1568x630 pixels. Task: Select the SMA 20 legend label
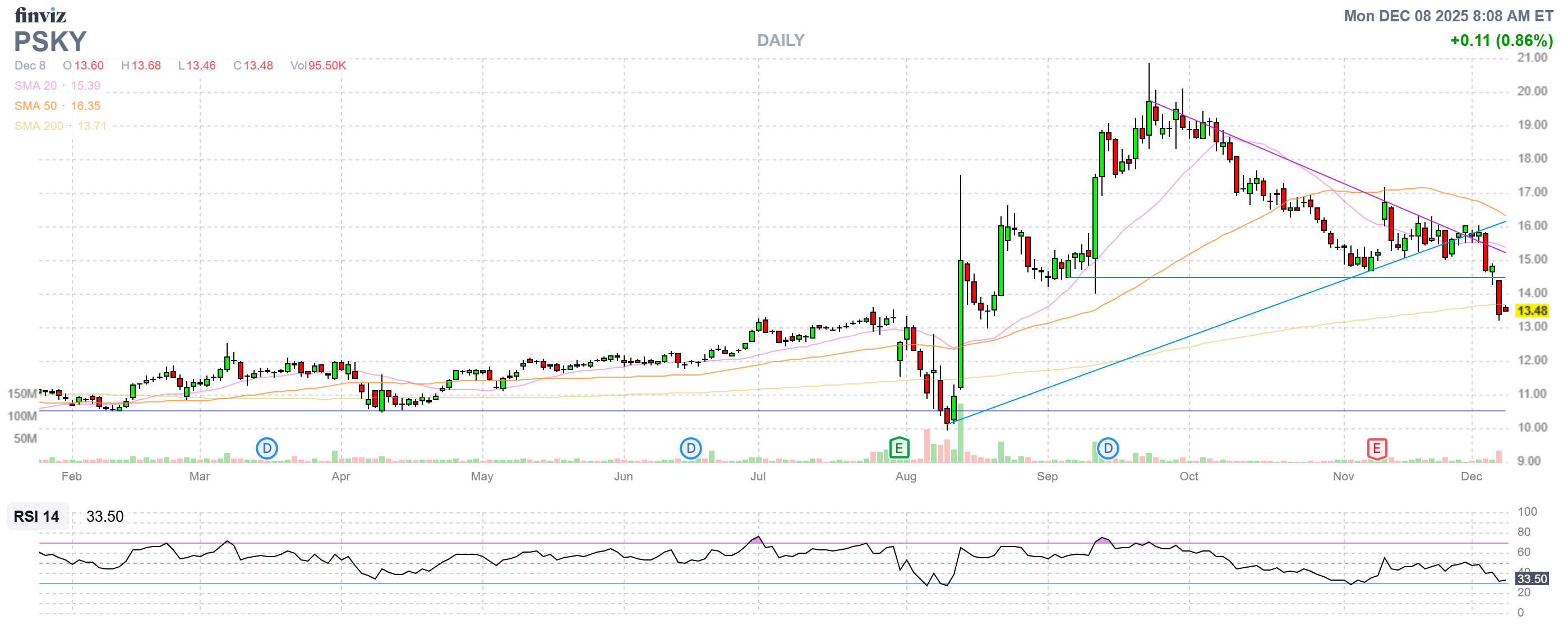[35, 86]
